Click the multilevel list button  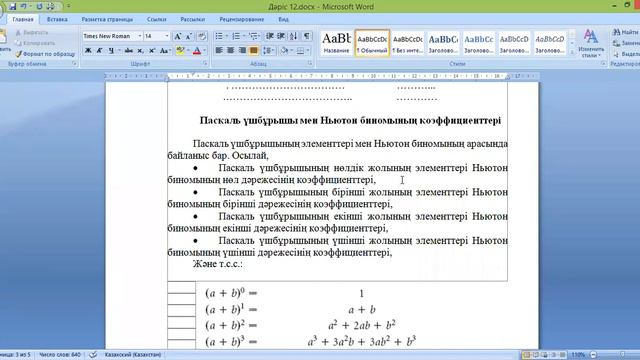click(x=254, y=36)
